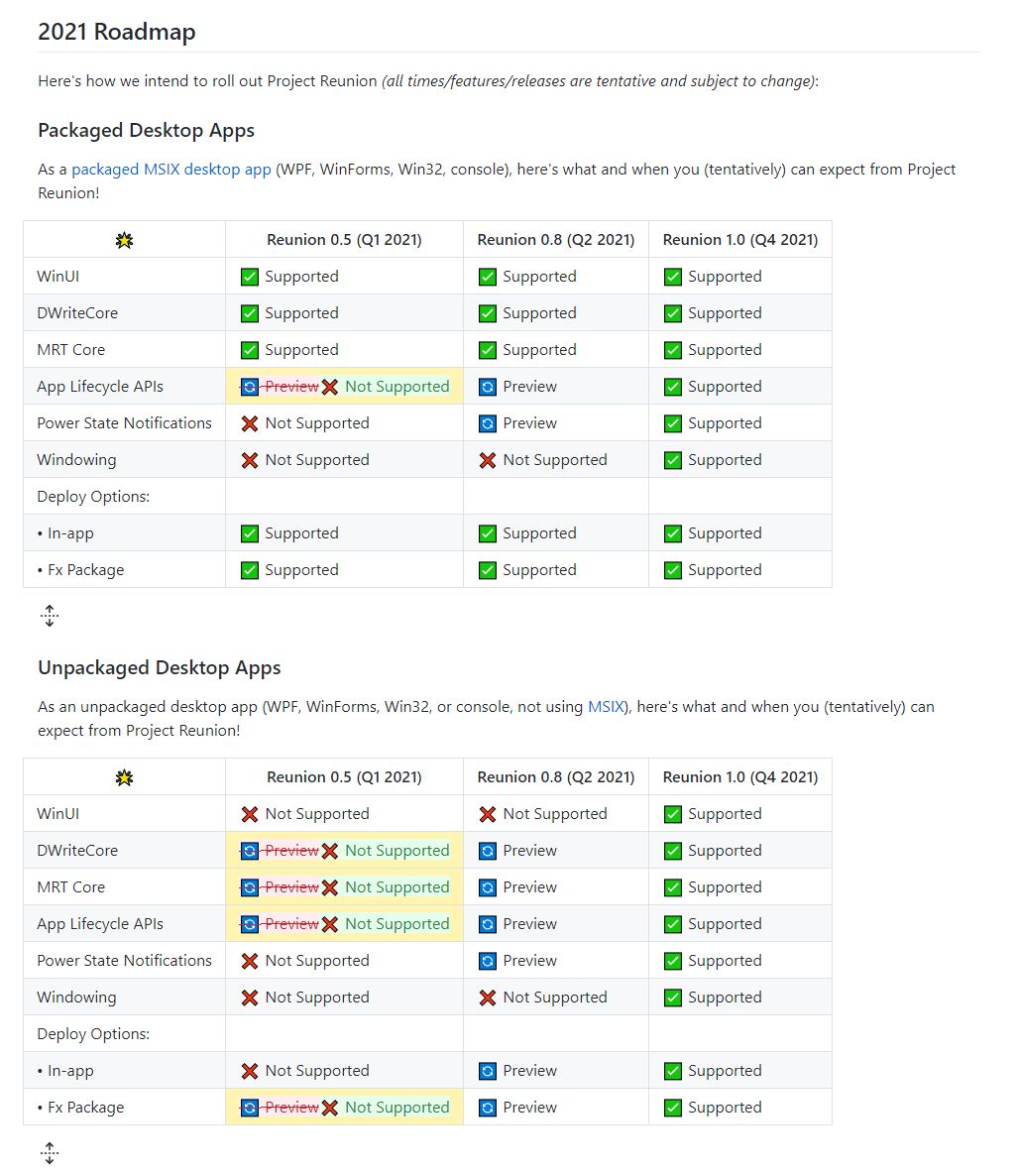This screenshot has height=1176, width=1018.
Task: Click Reunion 0.5 (Q1 2021) header in Packaged table
Action: click(x=344, y=240)
